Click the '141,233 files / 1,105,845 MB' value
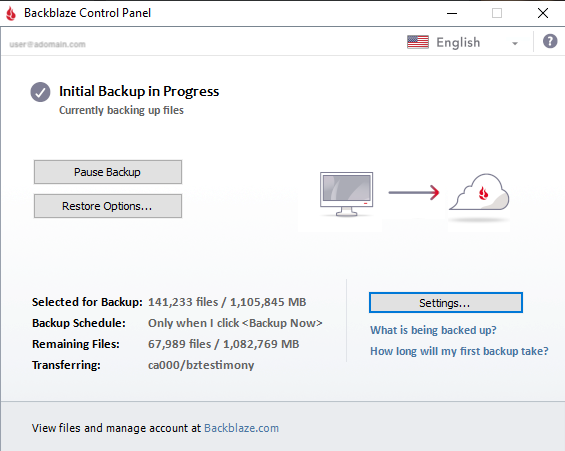The image size is (565, 451). (227, 302)
